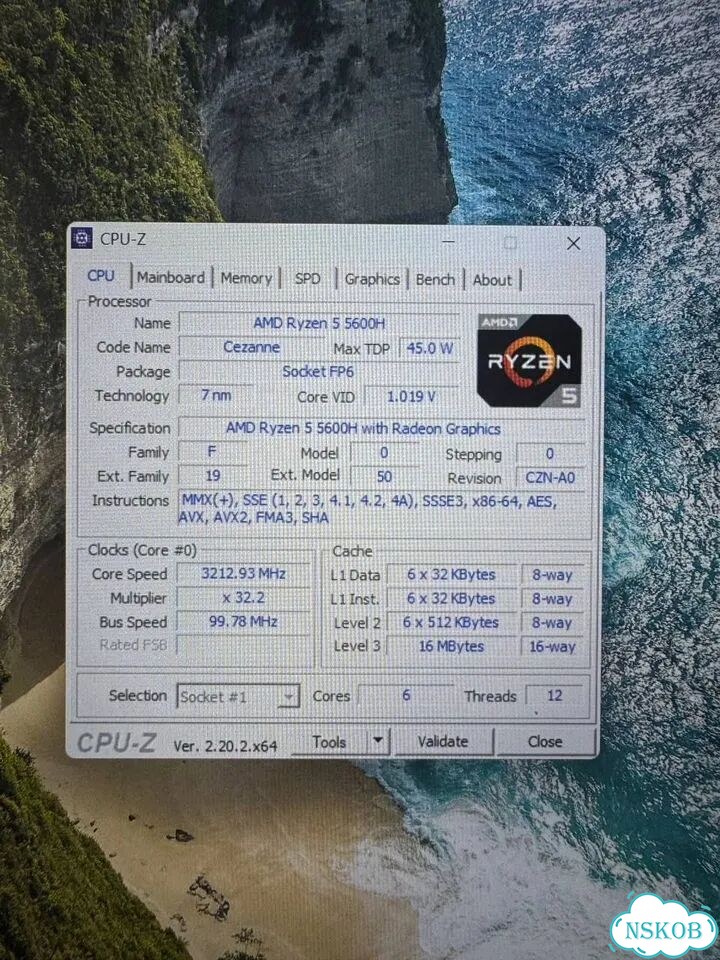Click the CPU-Z app icon in title bar

click(x=82, y=238)
